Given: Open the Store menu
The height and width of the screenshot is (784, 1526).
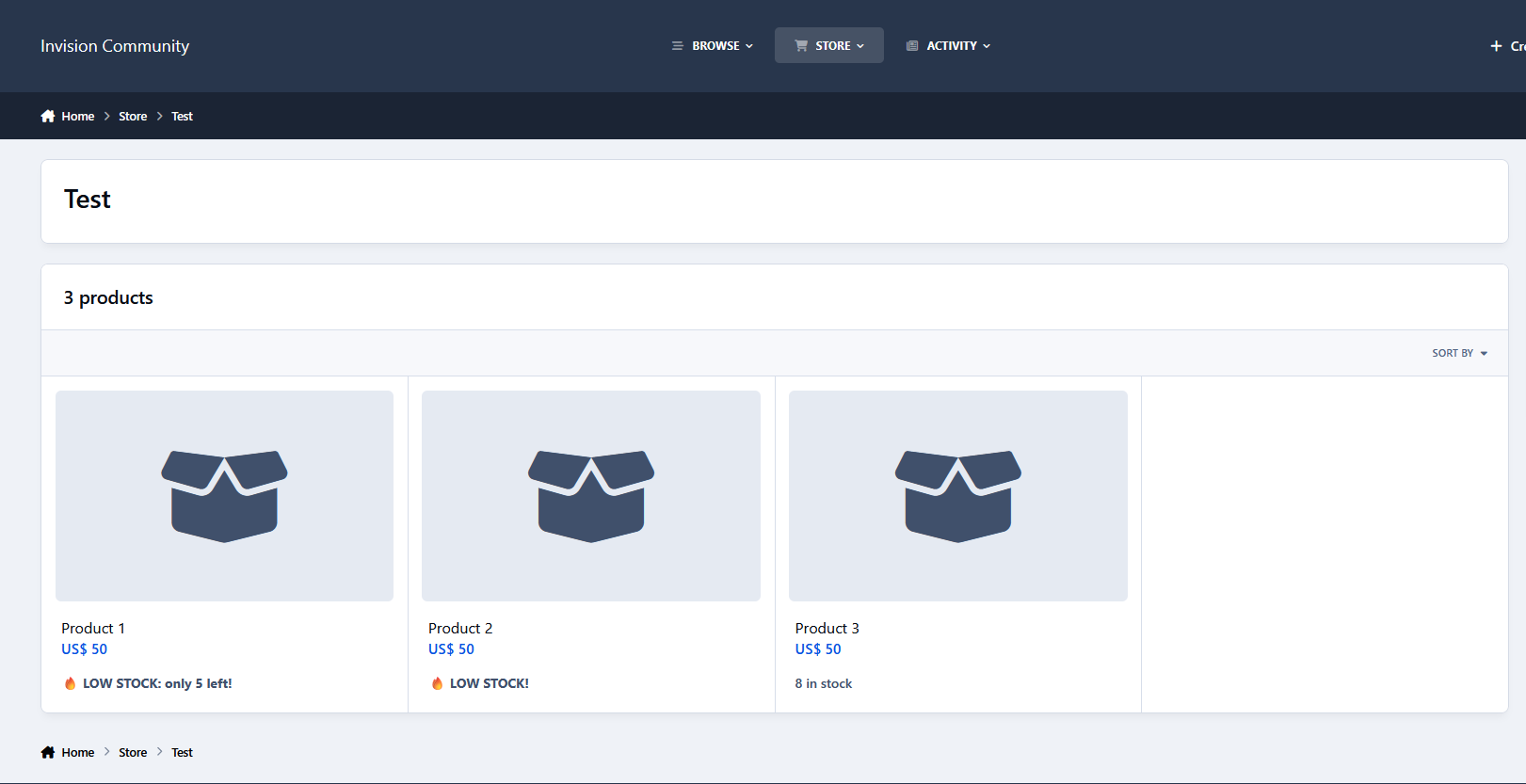Looking at the screenshot, I should 829,45.
